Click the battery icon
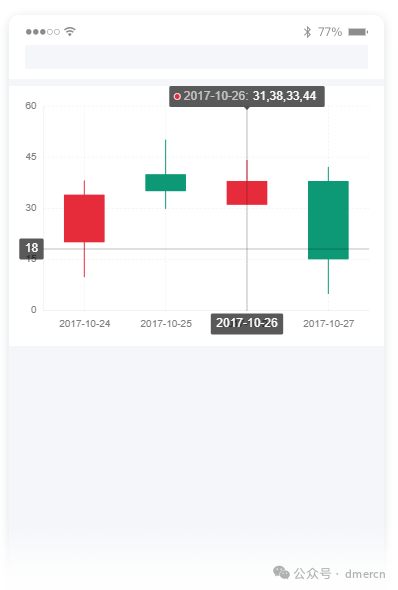Image resolution: width=398 pixels, height=590 pixels. click(358, 32)
